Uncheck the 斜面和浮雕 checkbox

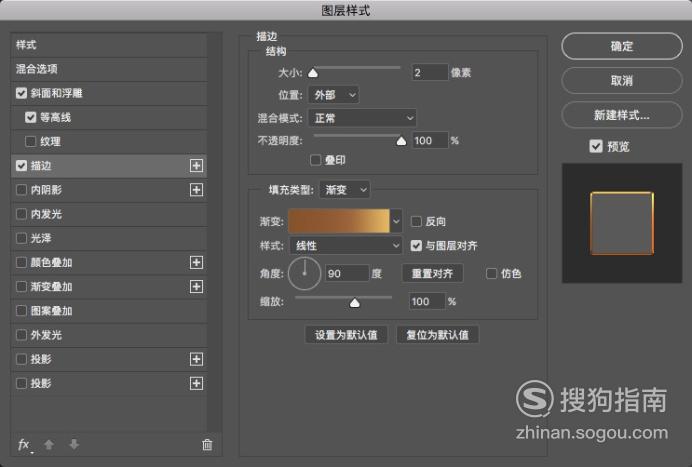21,93
